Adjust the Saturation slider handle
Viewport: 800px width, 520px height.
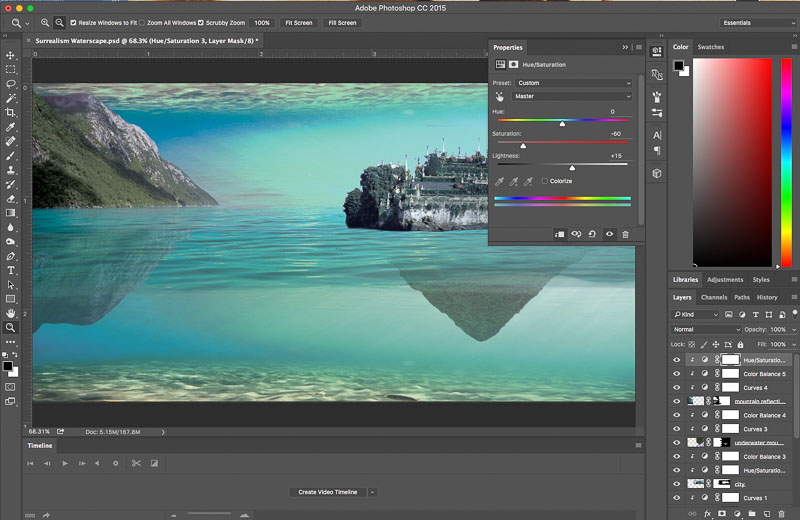[x=523, y=146]
